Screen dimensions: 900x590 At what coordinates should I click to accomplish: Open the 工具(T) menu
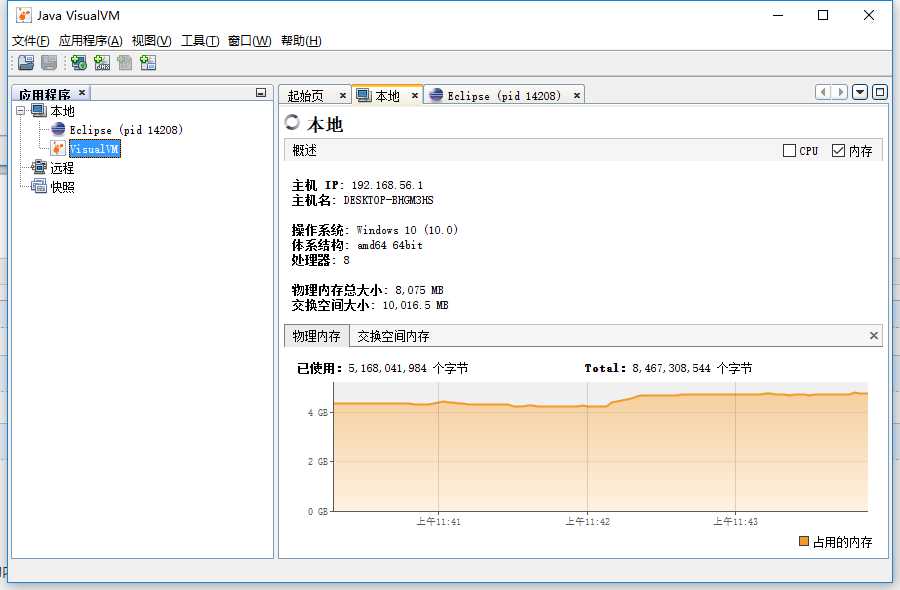(x=200, y=41)
